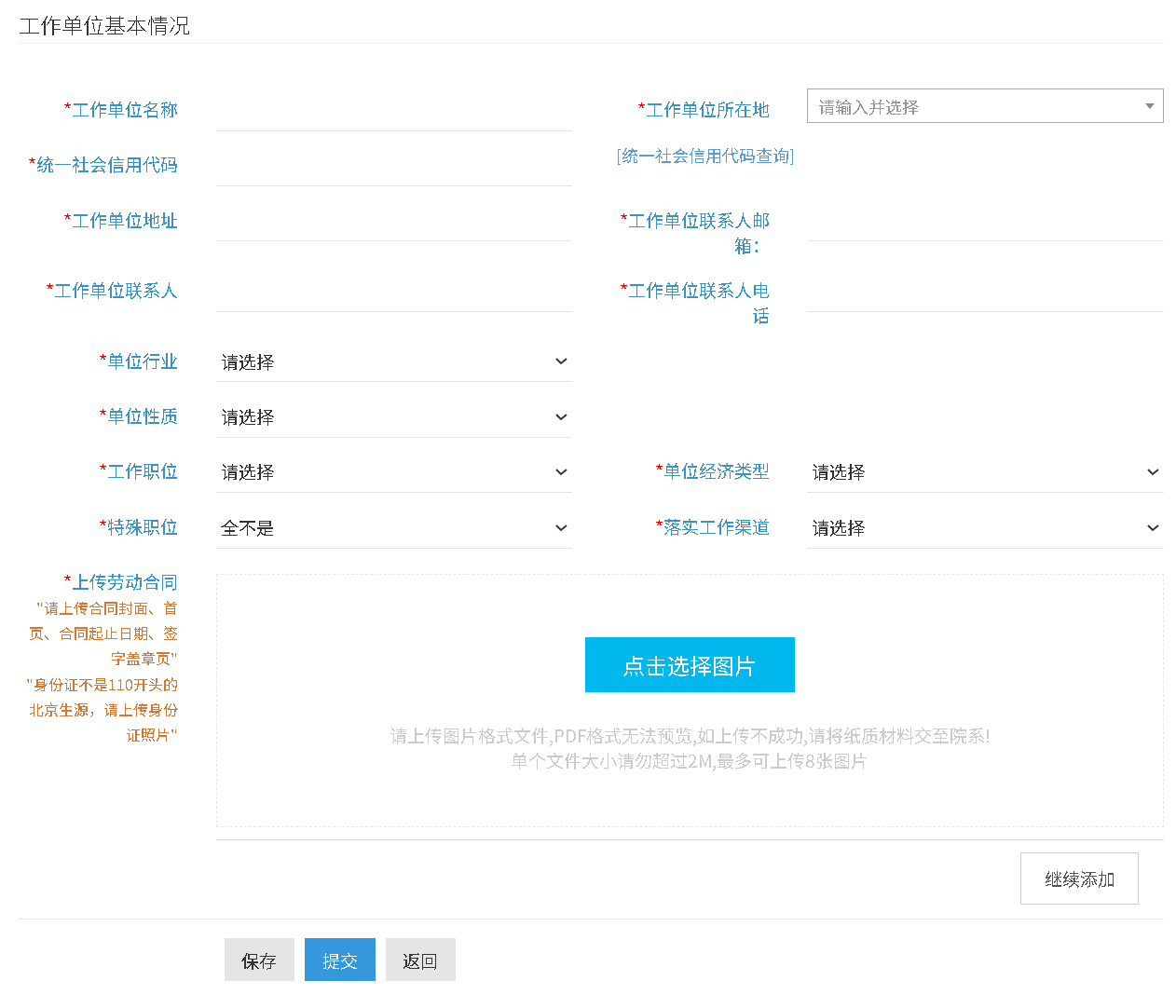
Task: Focus the 工作单位联系人 input field
Action: coord(393,293)
